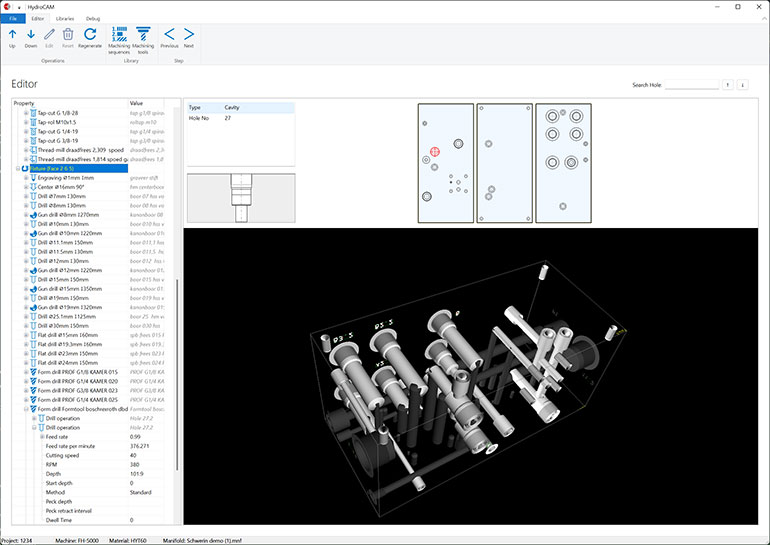Expand Flat drill Ø24mm 150mm node

(26, 363)
